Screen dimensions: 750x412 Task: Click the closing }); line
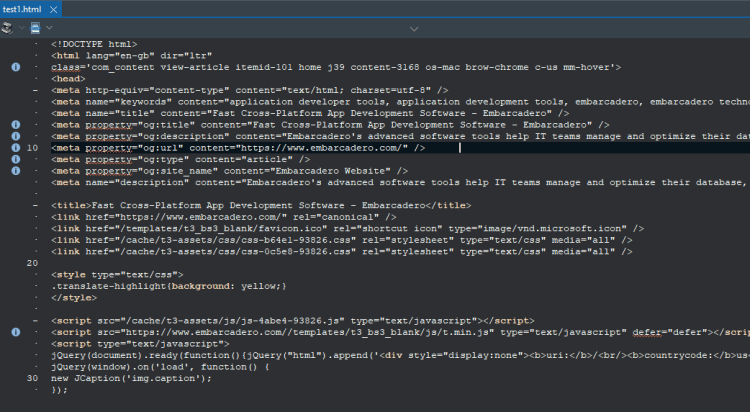coord(60,390)
